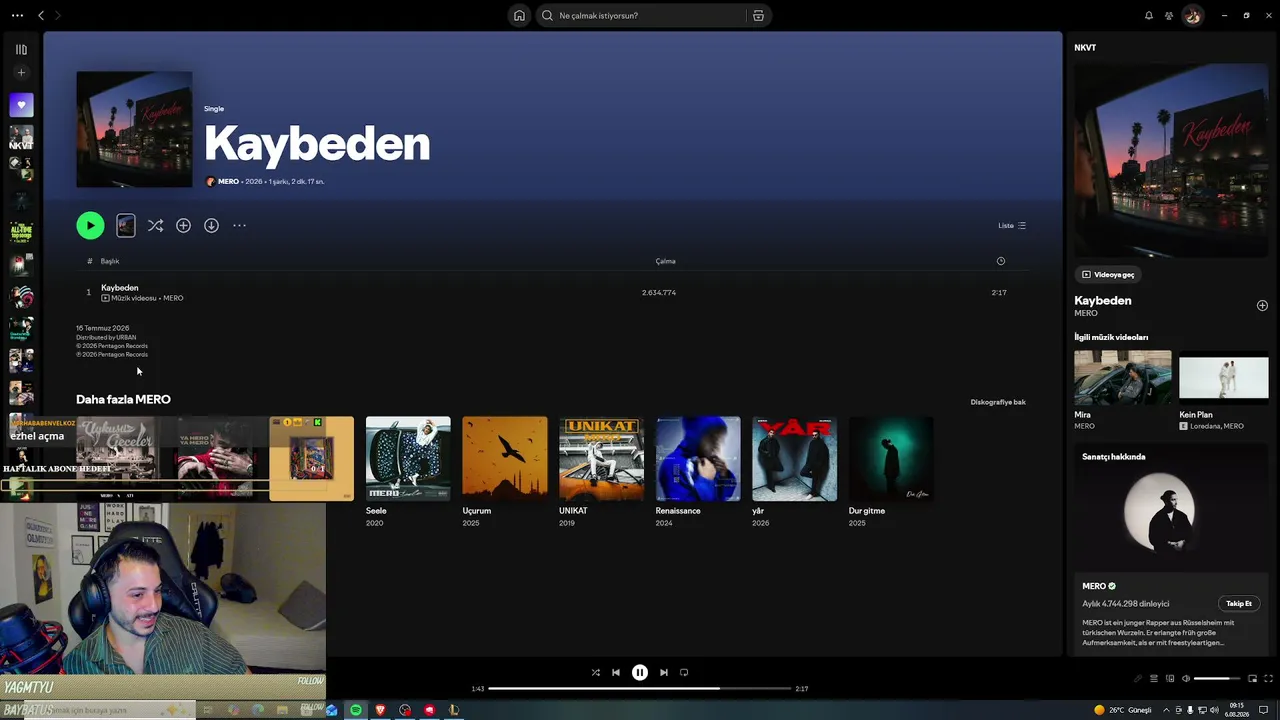This screenshot has height=720, width=1280.
Task: Go back with the left arrow
Action: [x=41, y=16]
